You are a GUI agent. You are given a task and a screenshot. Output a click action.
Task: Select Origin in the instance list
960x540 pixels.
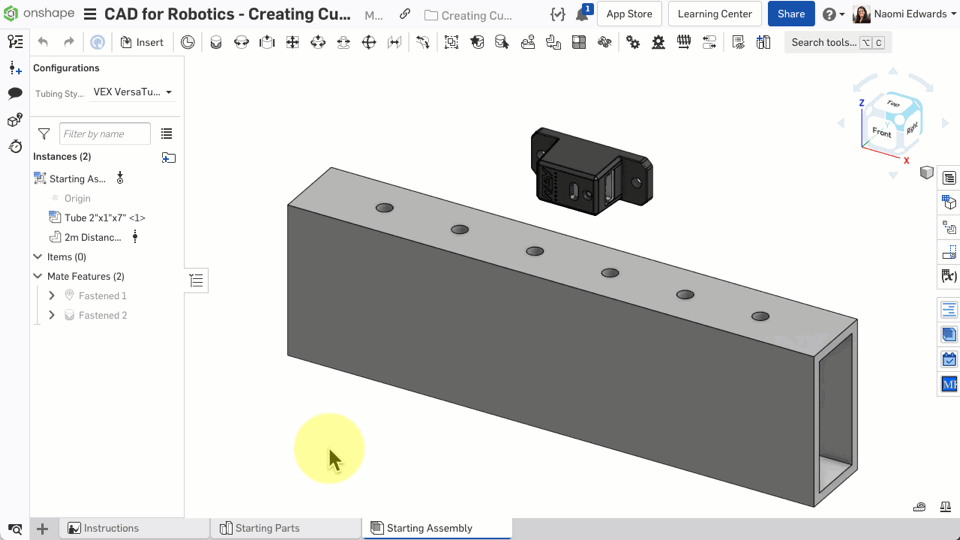click(77, 198)
